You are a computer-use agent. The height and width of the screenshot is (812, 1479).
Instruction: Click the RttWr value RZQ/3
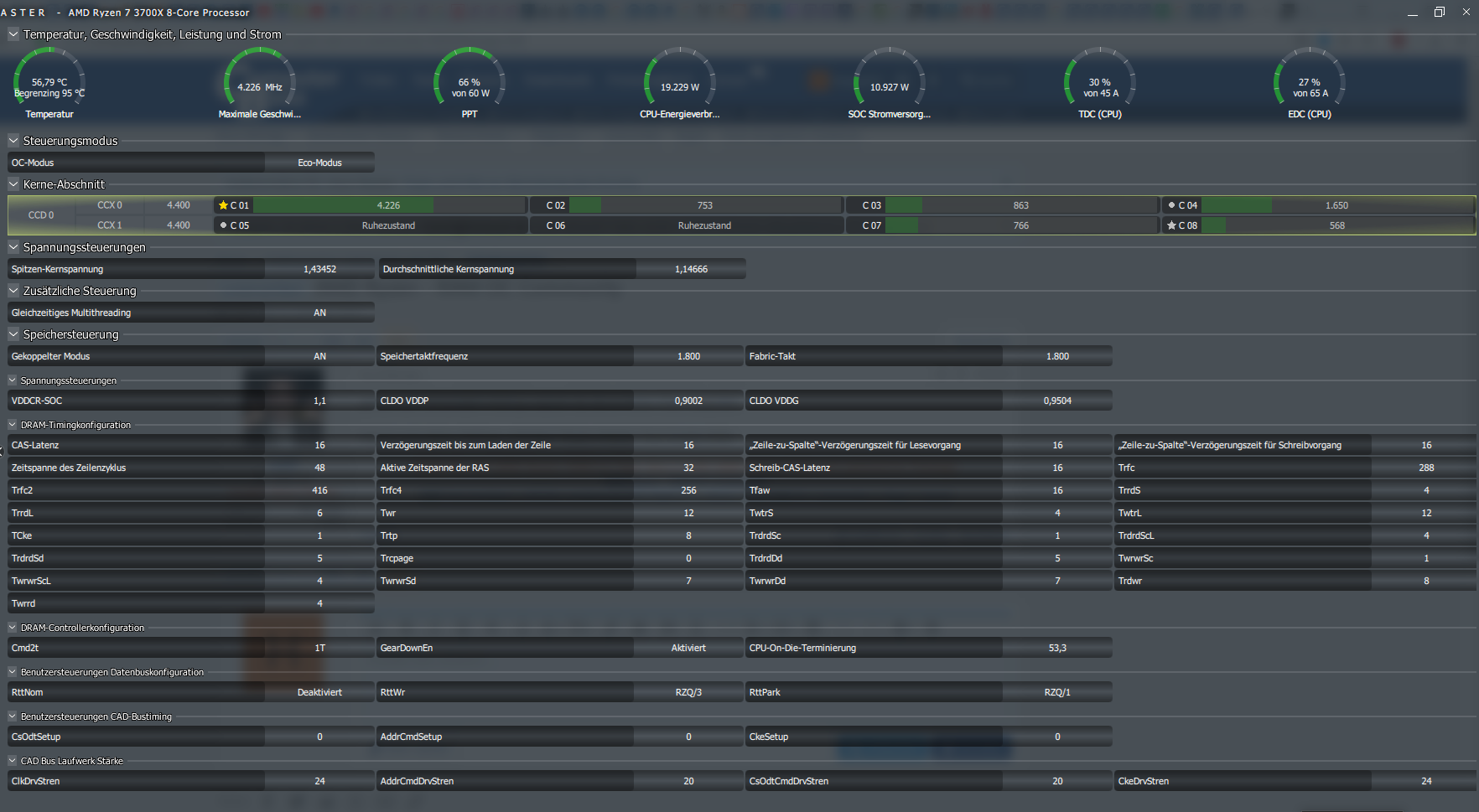pos(688,692)
